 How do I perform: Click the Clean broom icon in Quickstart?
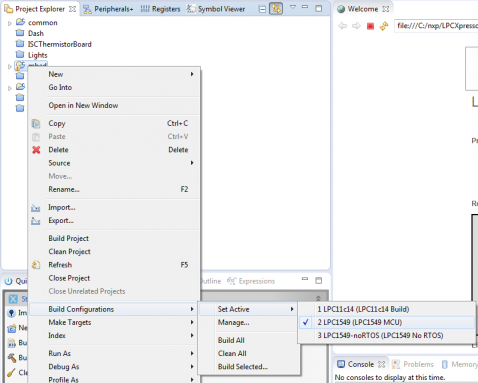[x=11, y=373]
